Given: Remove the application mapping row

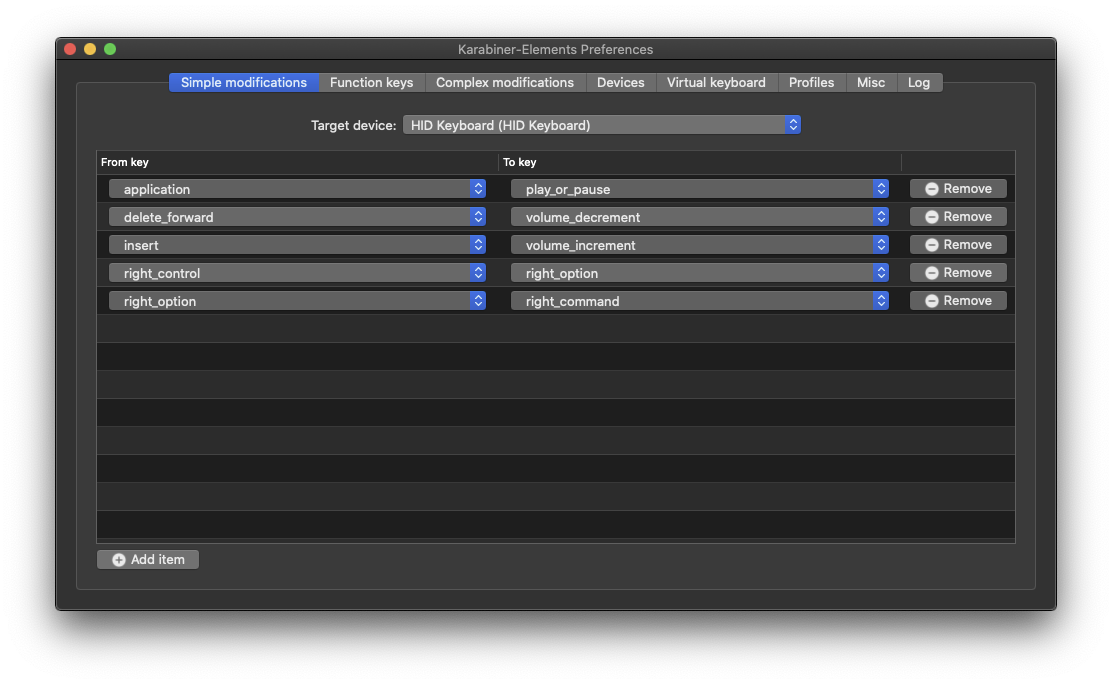Looking at the screenshot, I should pos(958,189).
